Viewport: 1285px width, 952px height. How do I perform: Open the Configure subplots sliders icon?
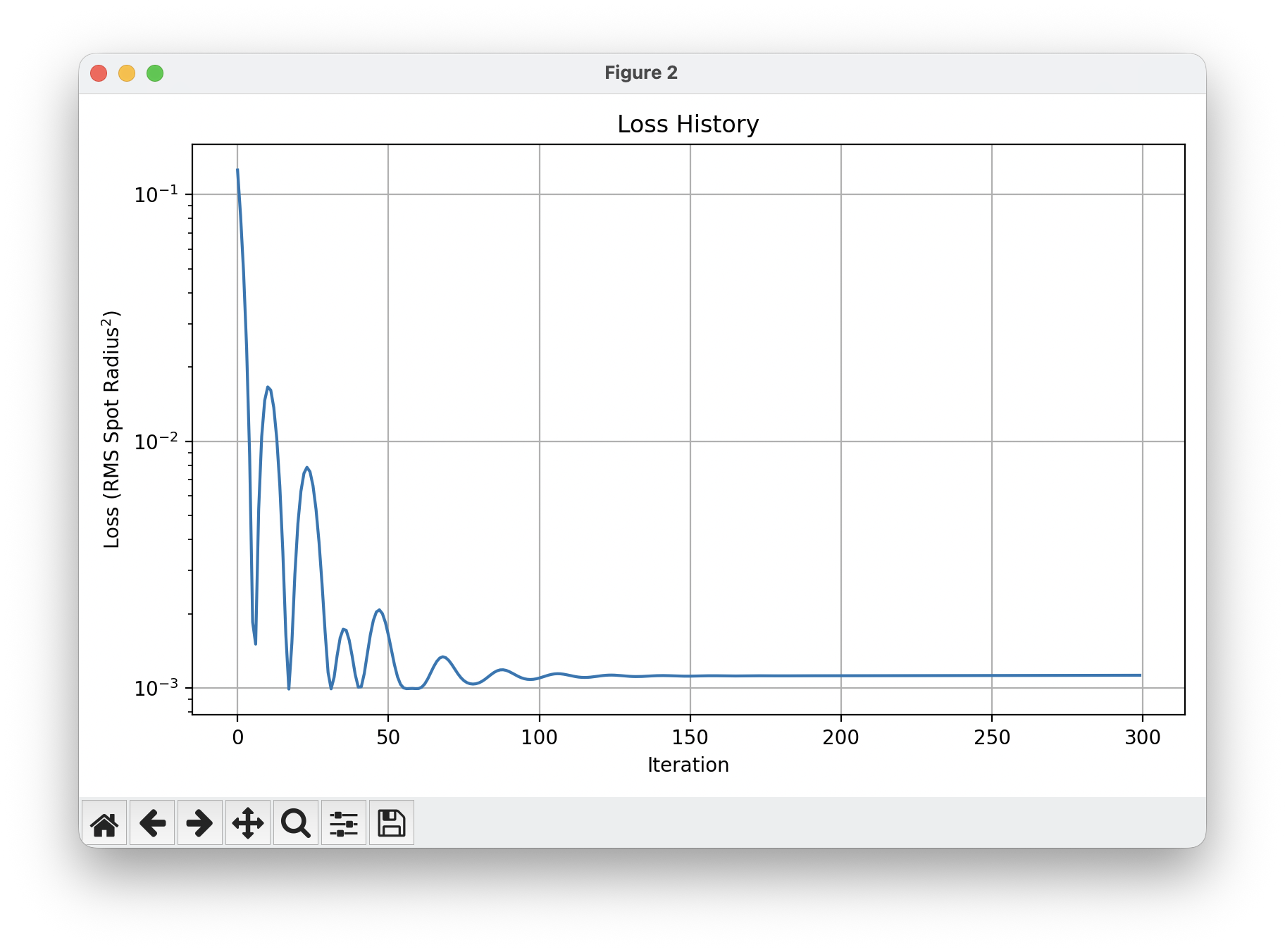(x=344, y=822)
